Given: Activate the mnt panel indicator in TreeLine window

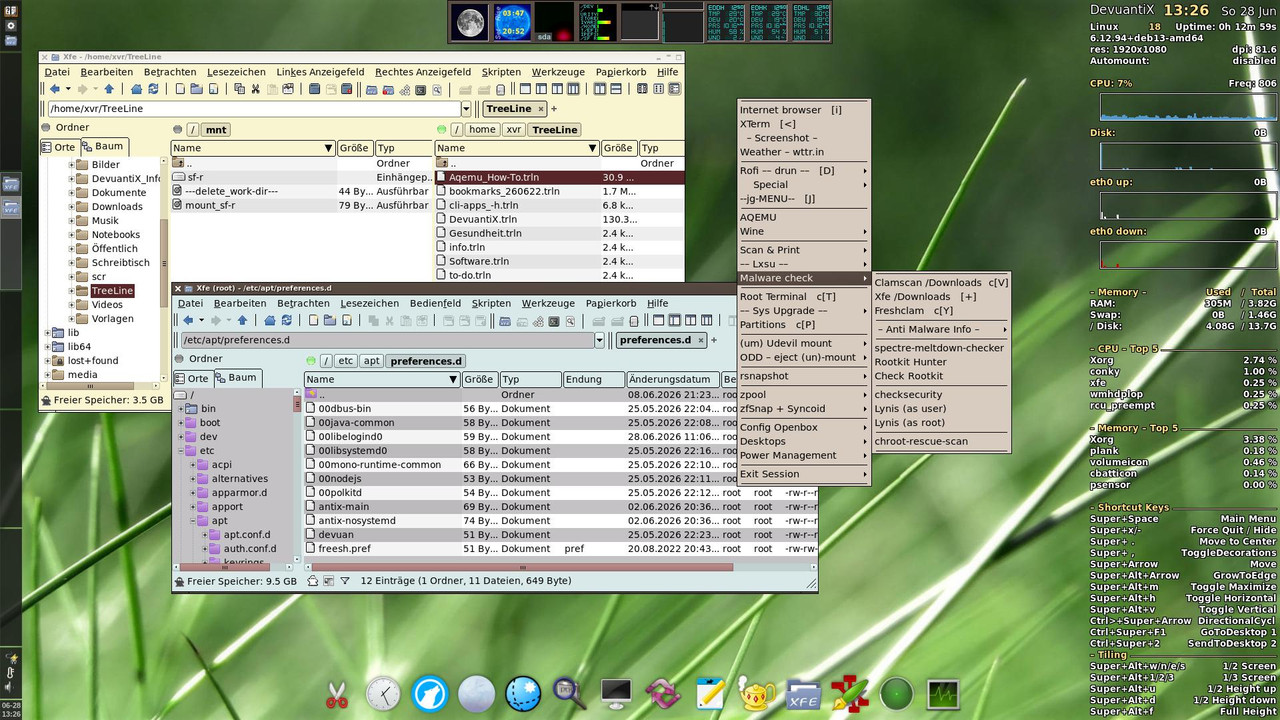Looking at the screenshot, I should [x=178, y=129].
